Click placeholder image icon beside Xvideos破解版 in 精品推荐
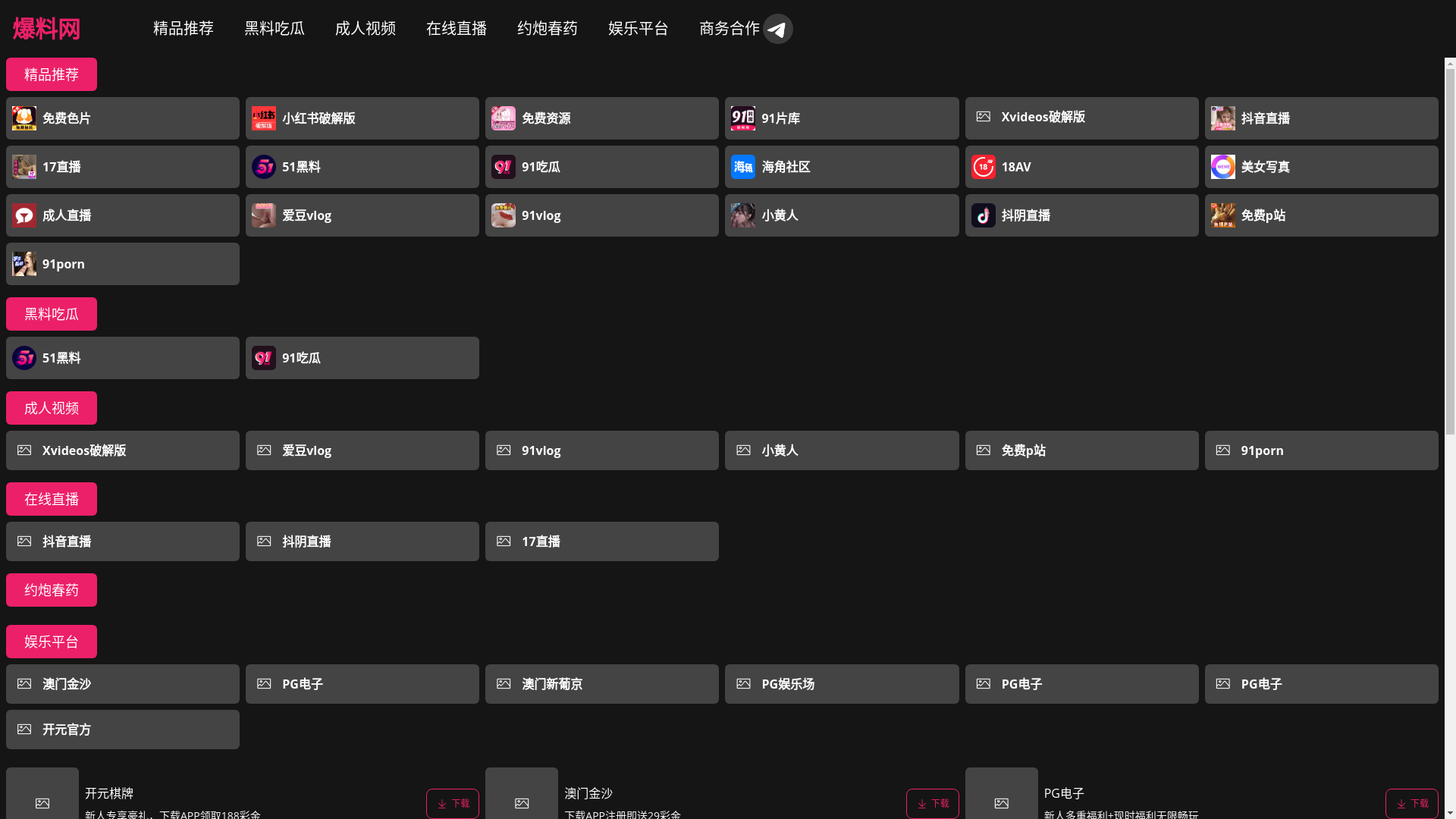The height and width of the screenshot is (819, 1456). 984,117
